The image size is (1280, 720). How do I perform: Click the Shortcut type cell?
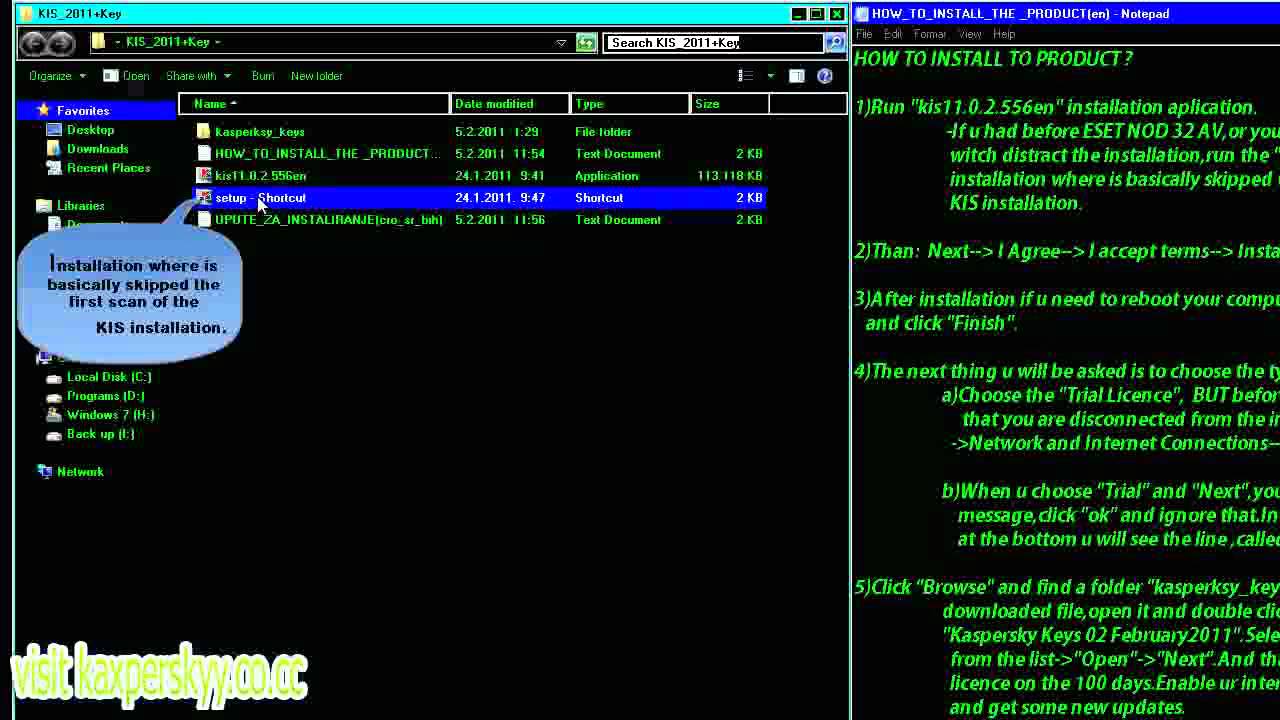[x=599, y=198]
